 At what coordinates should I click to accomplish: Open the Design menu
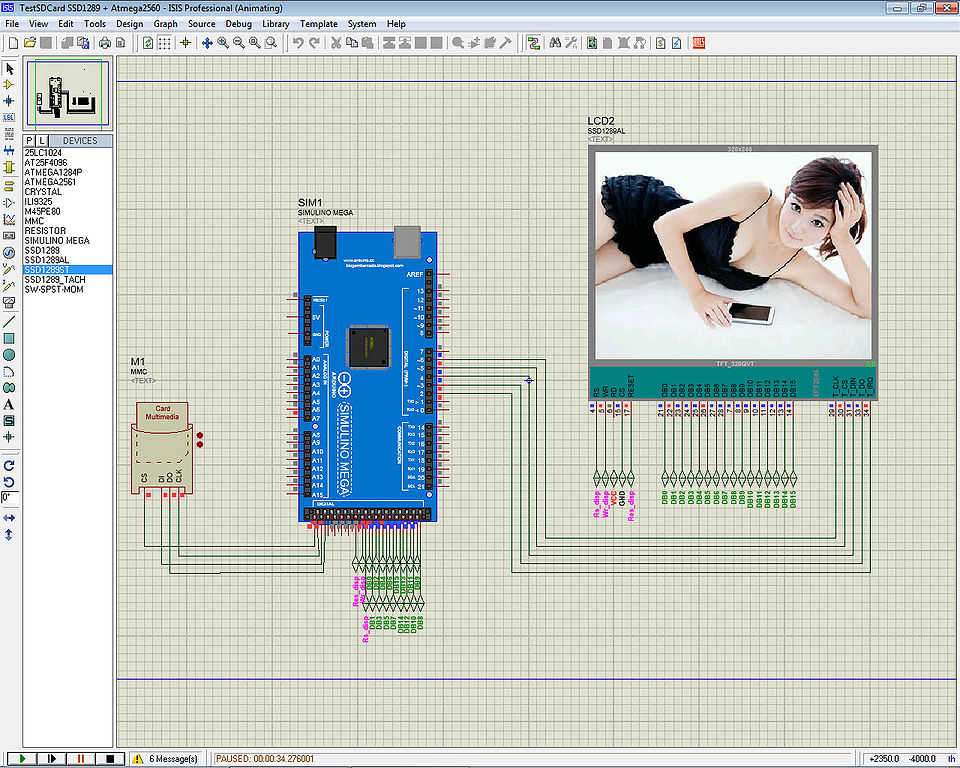[x=129, y=24]
